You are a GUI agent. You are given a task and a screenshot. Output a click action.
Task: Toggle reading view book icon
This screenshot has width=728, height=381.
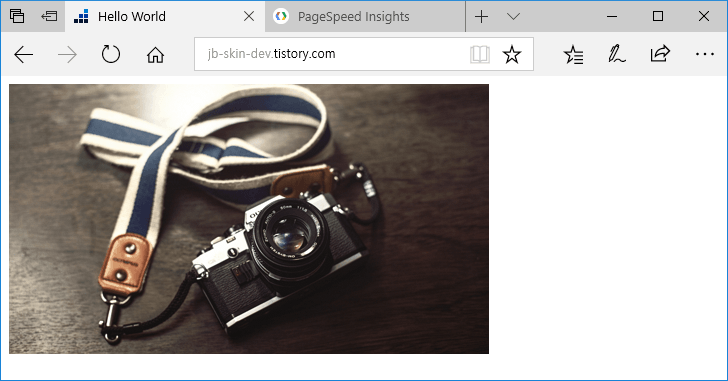click(x=480, y=54)
